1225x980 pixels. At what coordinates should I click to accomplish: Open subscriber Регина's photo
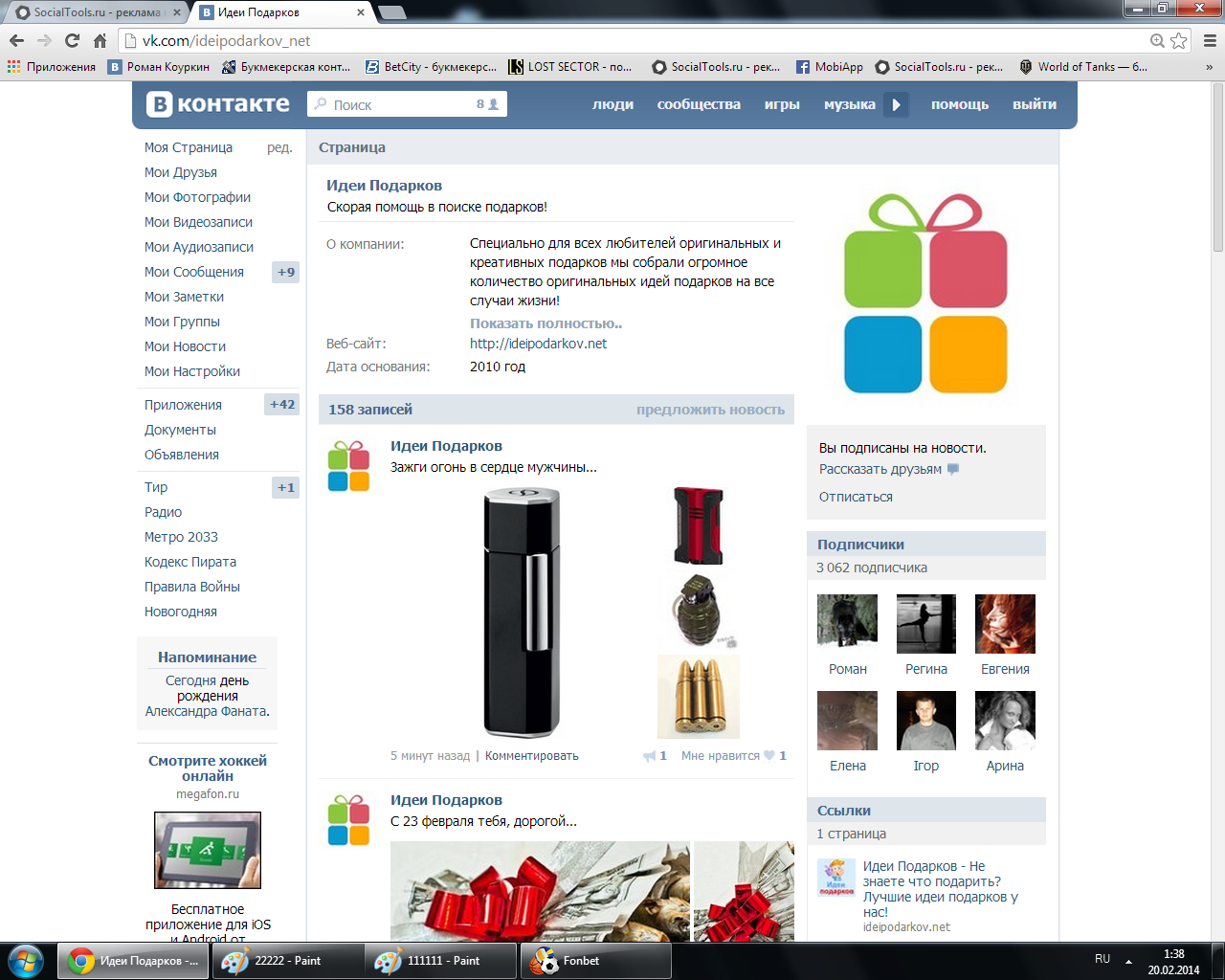pyautogui.click(x=925, y=624)
